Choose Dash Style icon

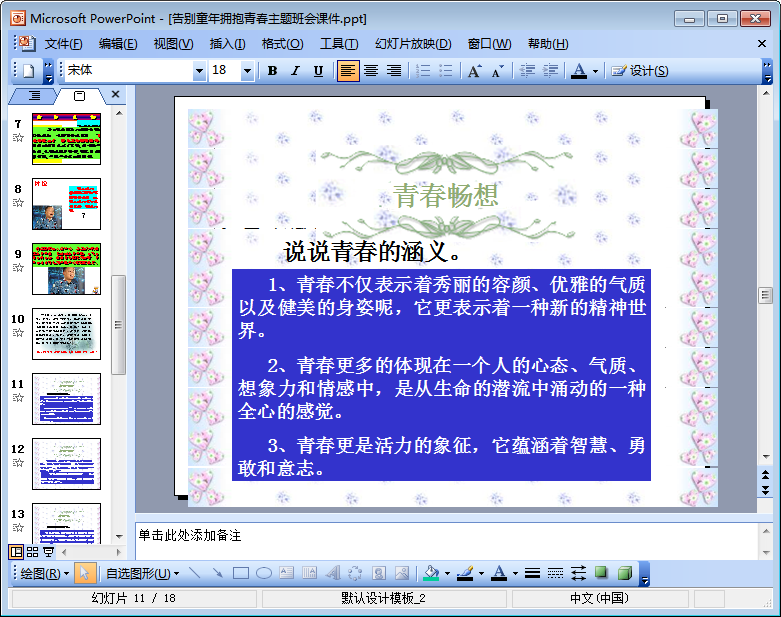(x=555, y=574)
